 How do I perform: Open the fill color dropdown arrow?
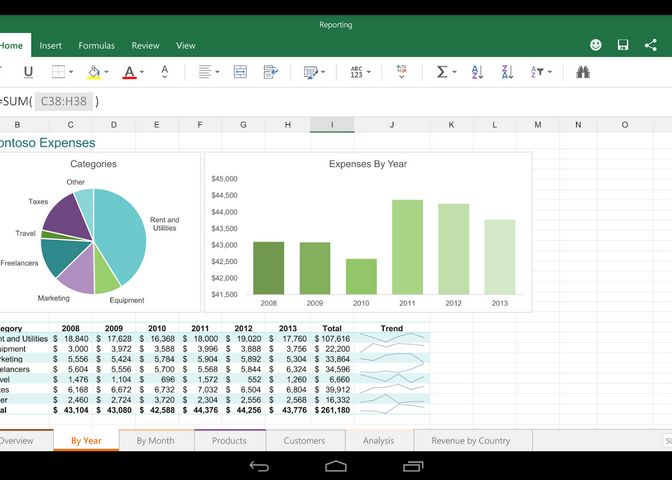107,72
